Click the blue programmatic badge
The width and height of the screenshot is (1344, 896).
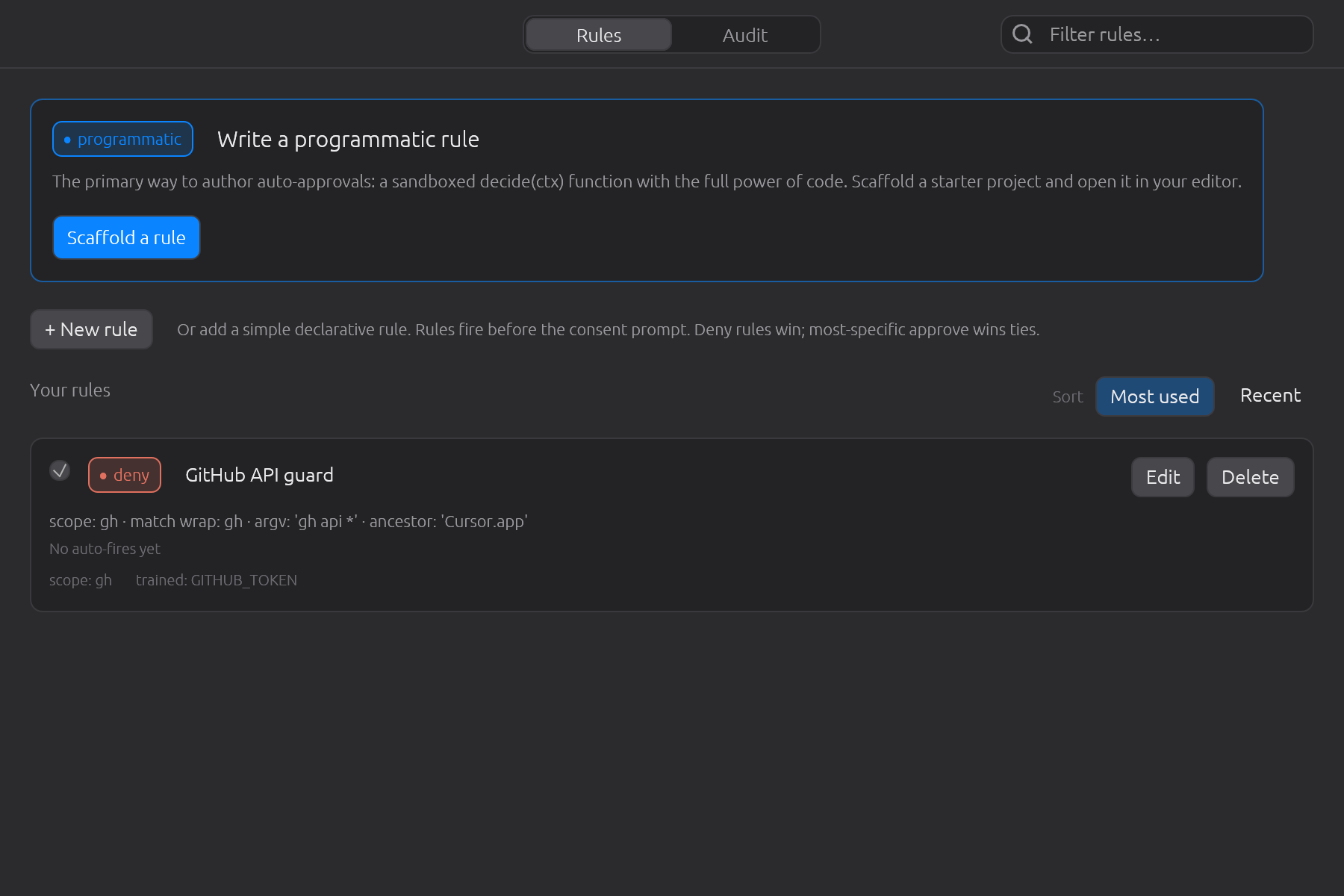122,139
